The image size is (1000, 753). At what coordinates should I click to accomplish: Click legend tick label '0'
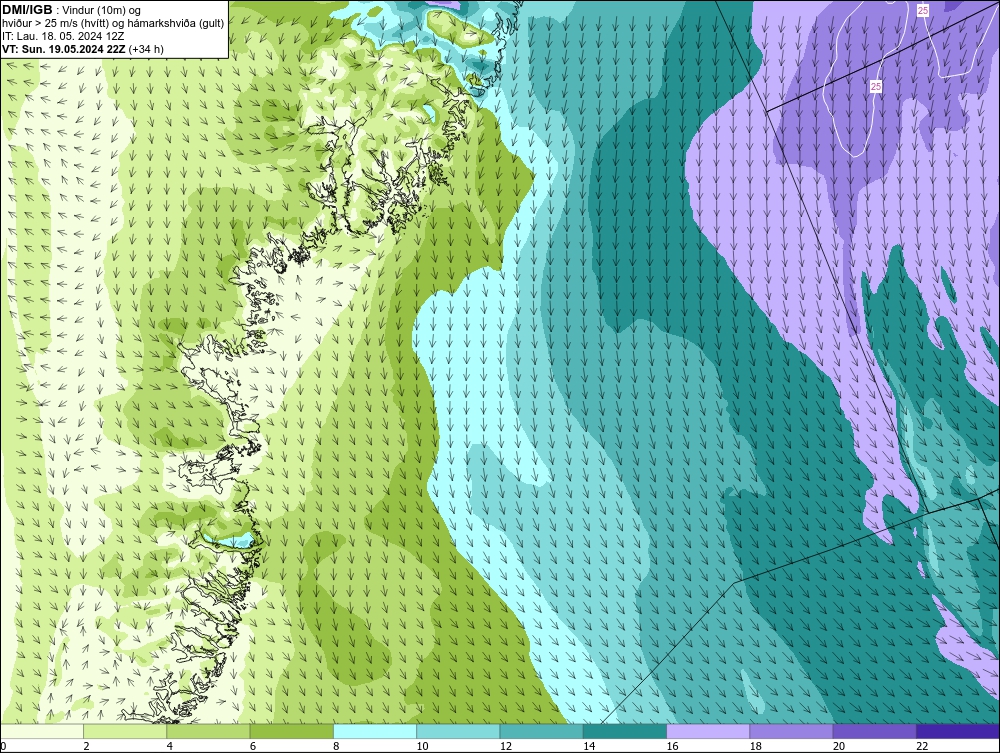coord(3,746)
